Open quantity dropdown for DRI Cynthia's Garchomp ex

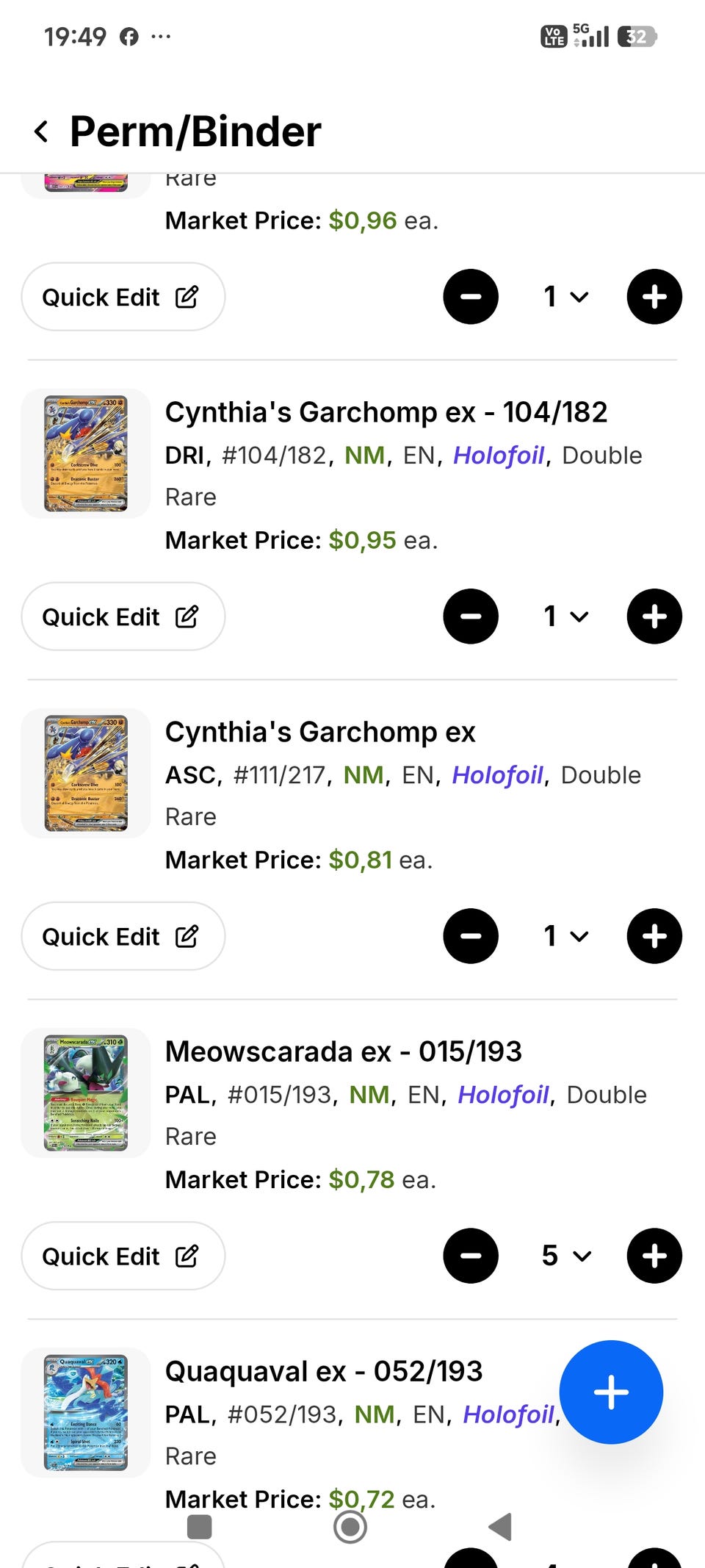(565, 616)
